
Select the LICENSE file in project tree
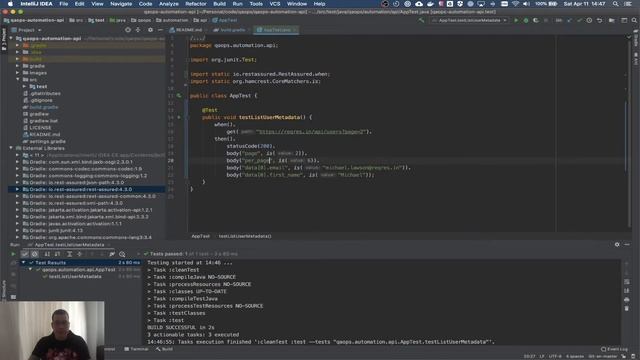click(x=40, y=127)
